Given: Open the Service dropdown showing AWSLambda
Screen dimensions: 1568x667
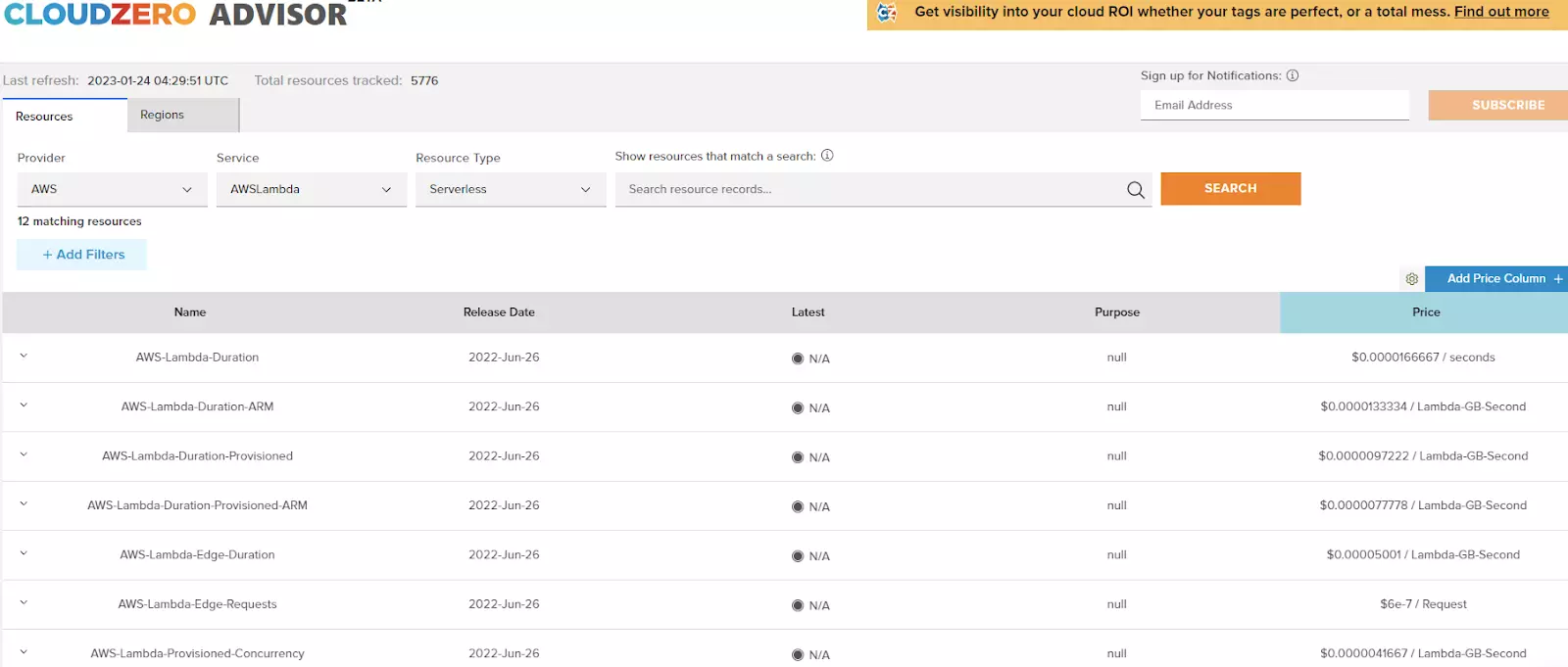Looking at the screenshot, I should coord(312,189).
